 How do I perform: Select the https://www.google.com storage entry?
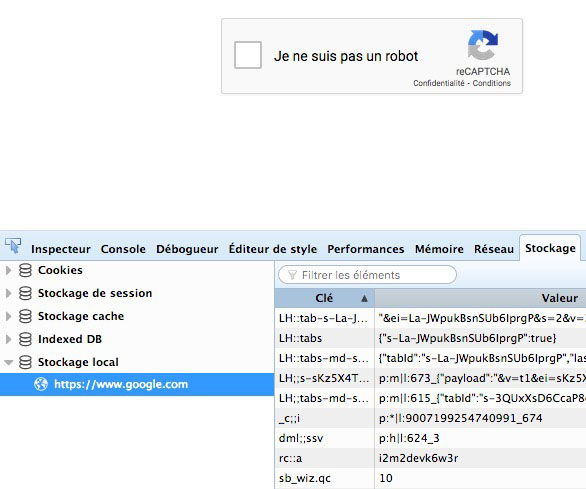tap(137, 384)
